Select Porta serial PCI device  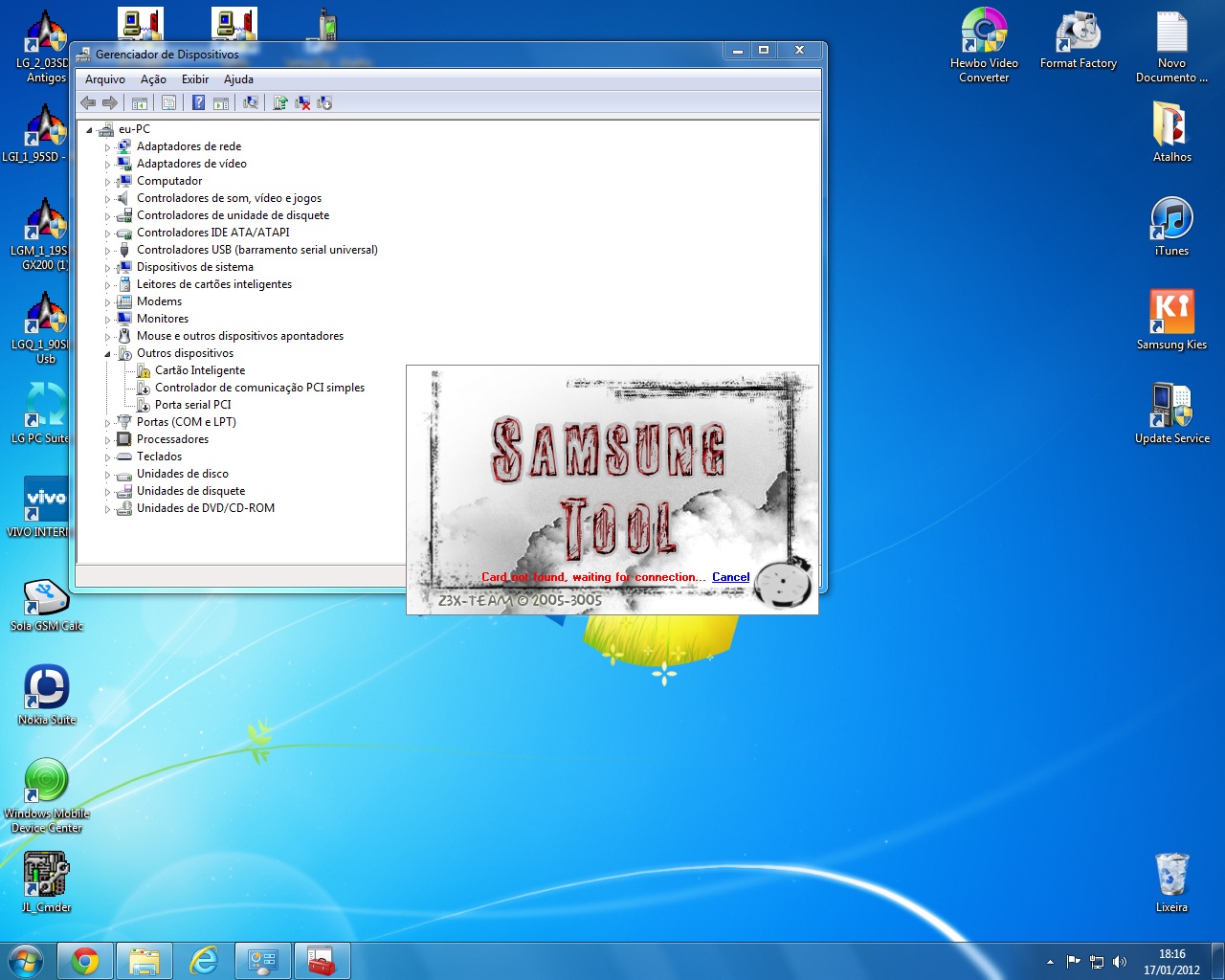[x=193, y=405]
